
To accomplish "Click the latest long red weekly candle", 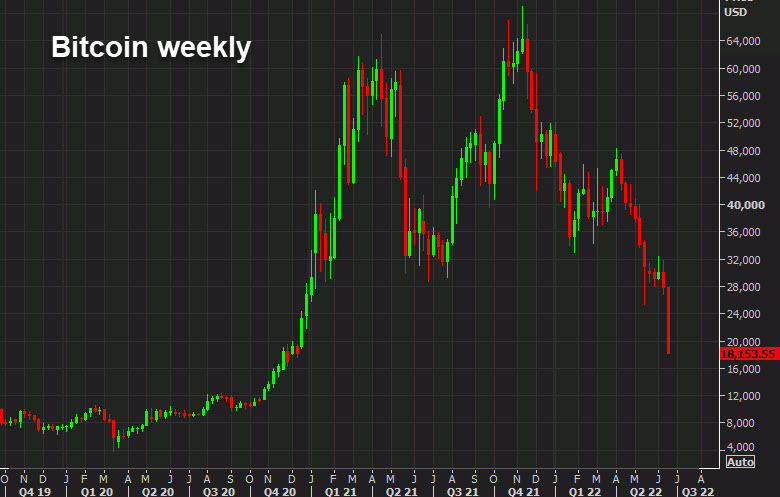I will [669, 320].
